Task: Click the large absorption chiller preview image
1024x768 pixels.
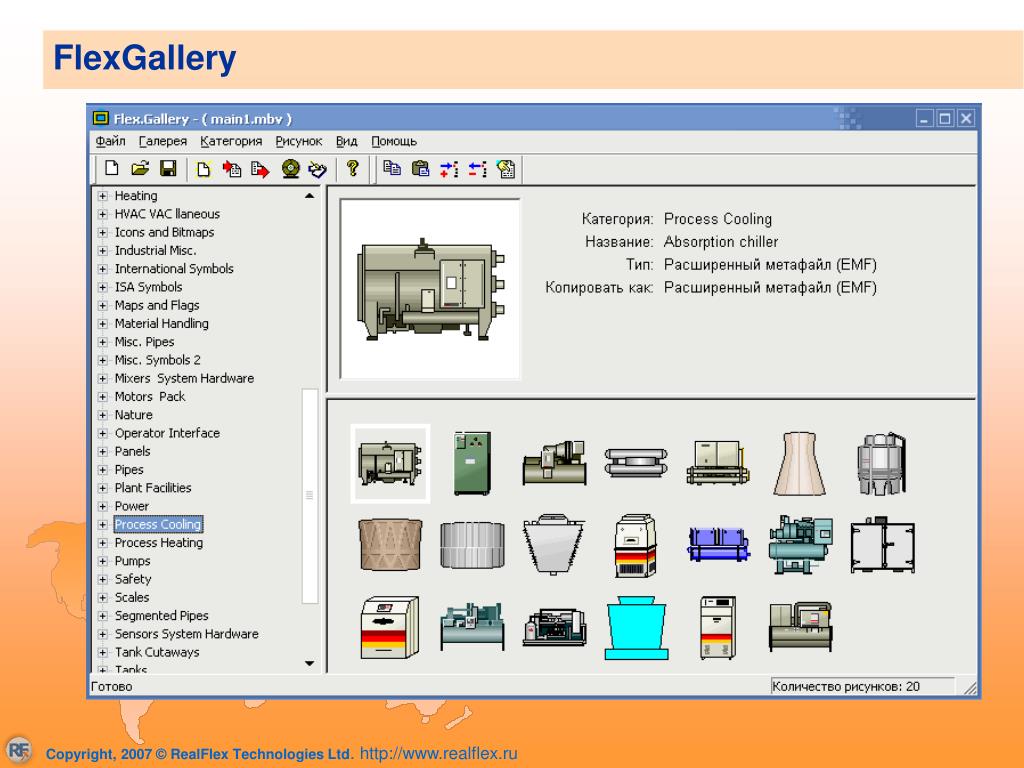Action: 430,289
